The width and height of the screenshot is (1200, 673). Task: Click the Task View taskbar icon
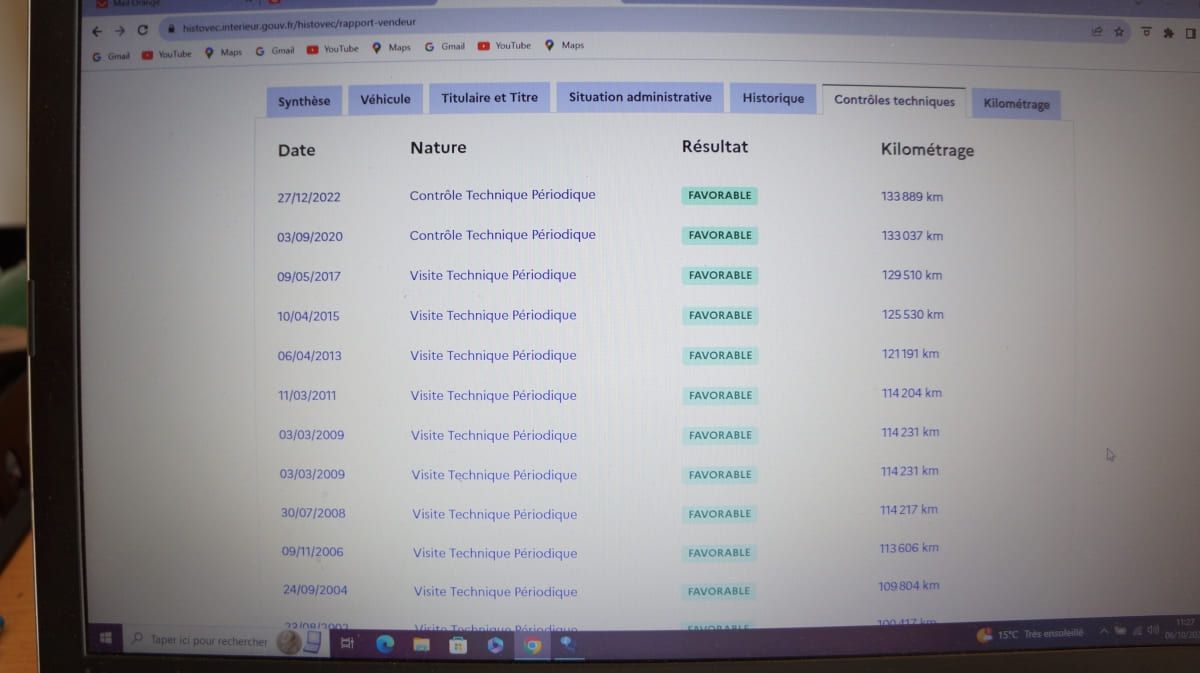coord(347,644)
